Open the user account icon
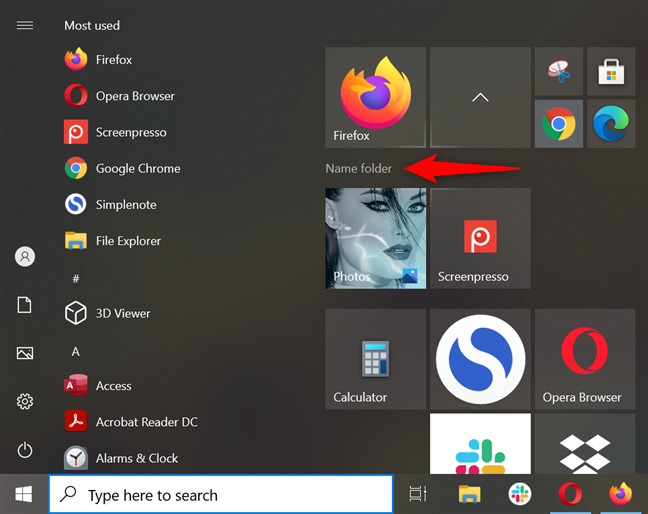648x514 pixels. tap(25, 257)
